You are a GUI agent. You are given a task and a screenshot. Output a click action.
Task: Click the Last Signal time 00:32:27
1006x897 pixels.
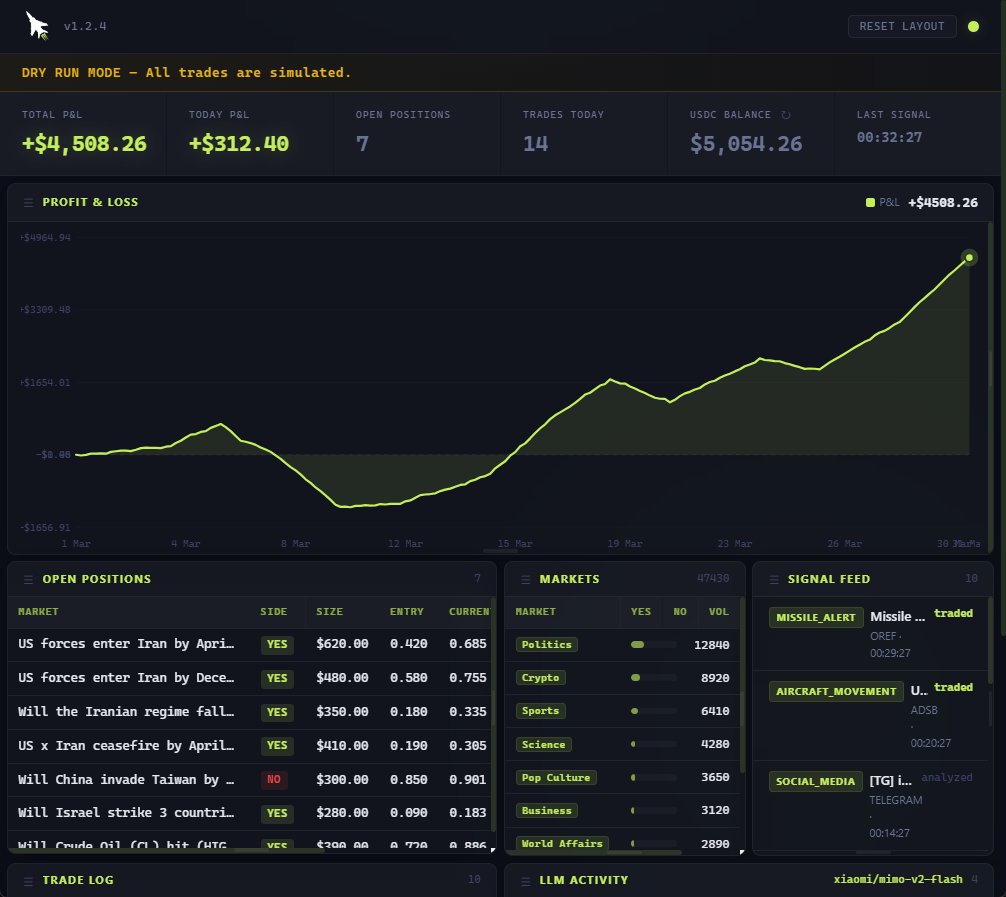[x=889, y=137]
